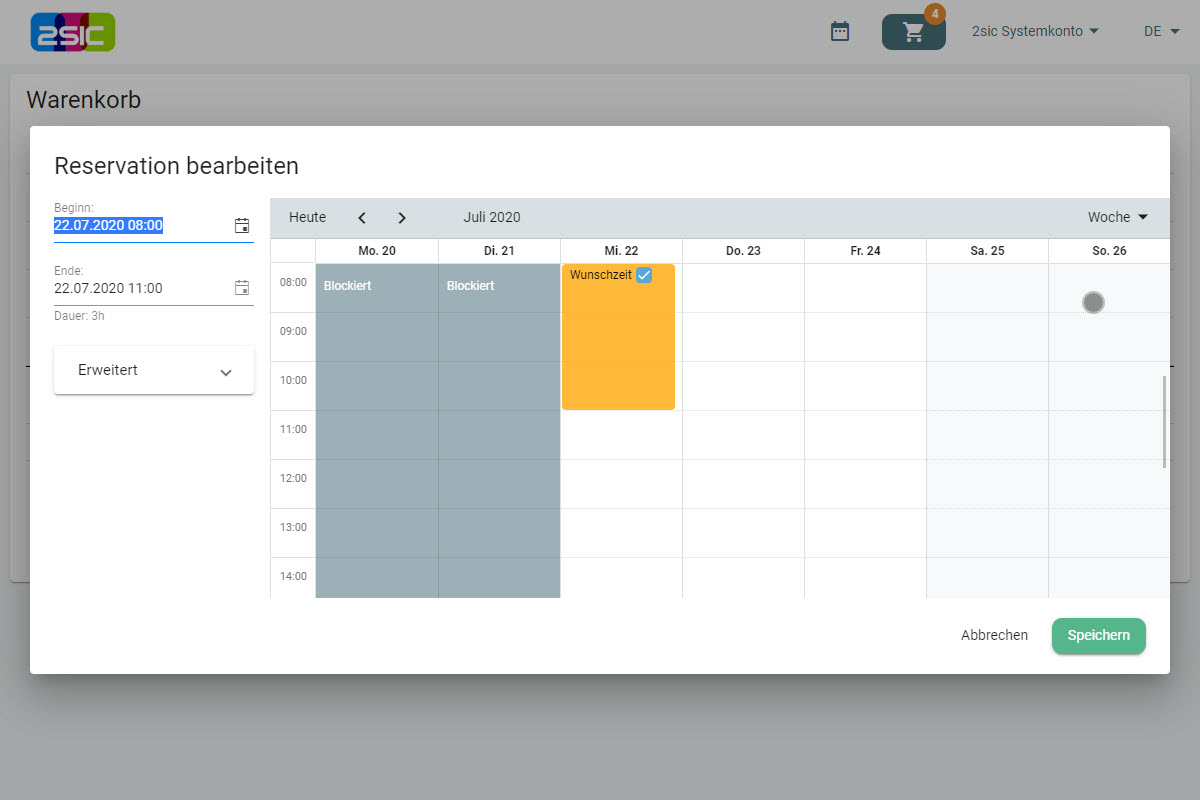Toggle the Wunschzeit checkbox
Image resolution: width=1200 pixels, height=800 pixels.
[x=644, y=275]
